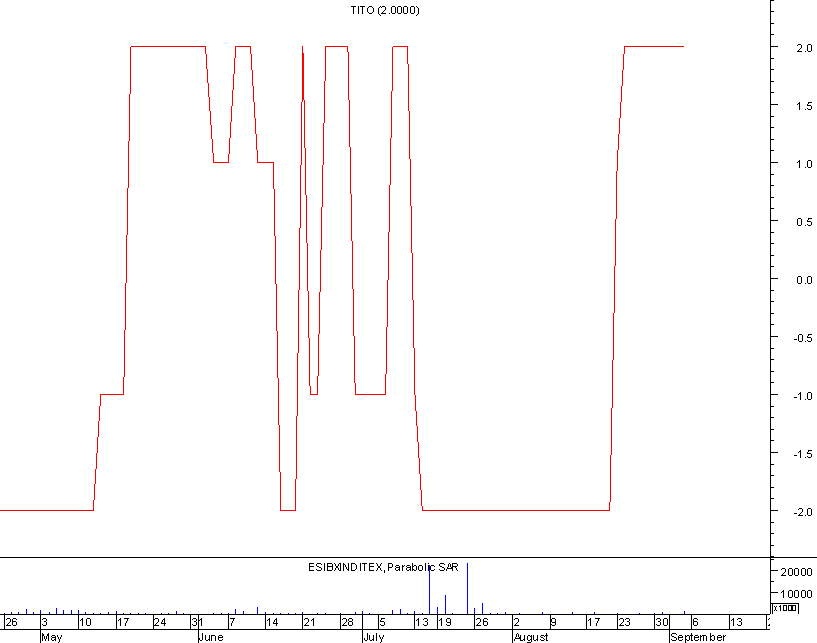Screen dimensions: 817x643
Task: Click date label 31 before June
Action: coord(197,622)
